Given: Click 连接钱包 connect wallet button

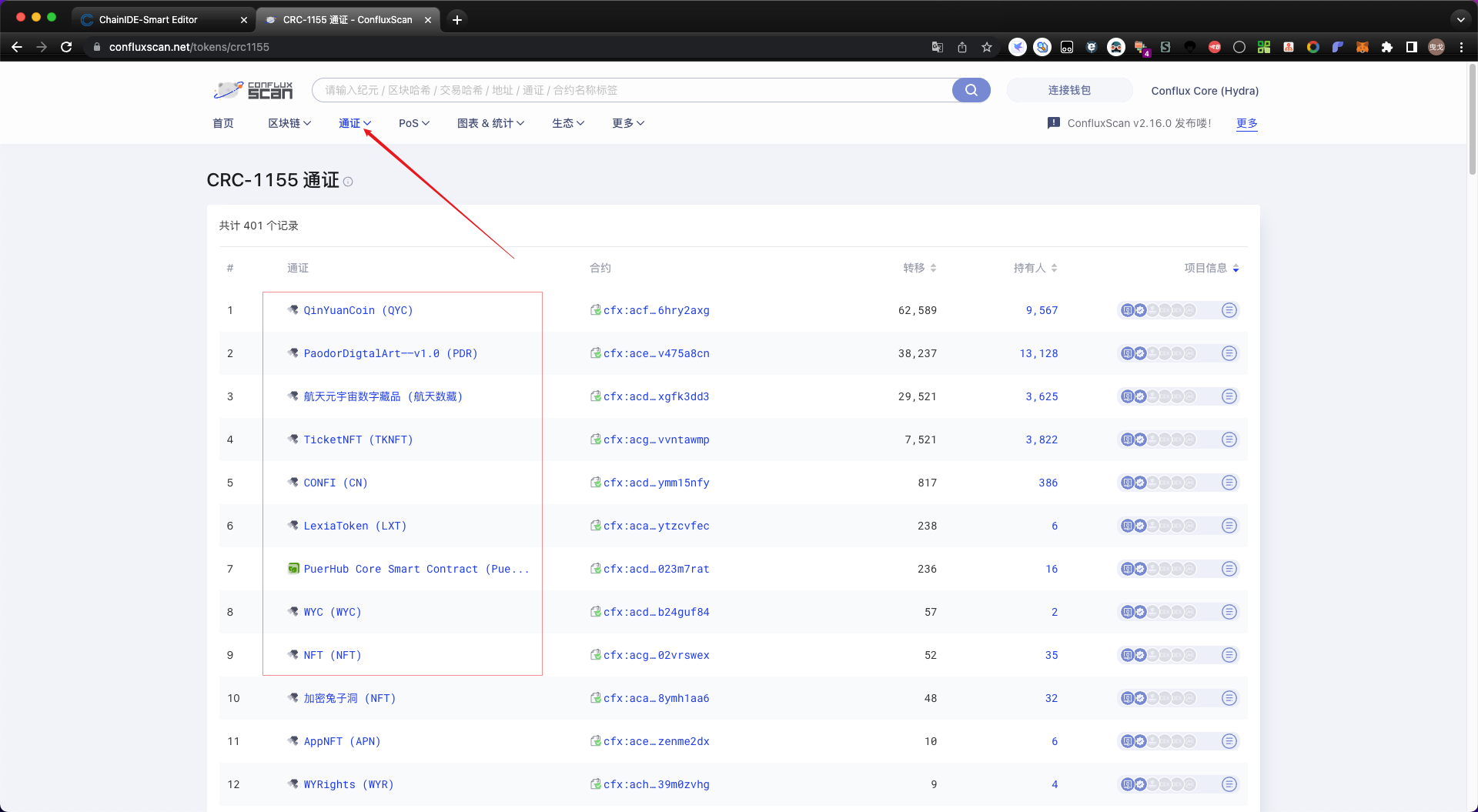Looking at the screenshot, I should coord(1069,90).
